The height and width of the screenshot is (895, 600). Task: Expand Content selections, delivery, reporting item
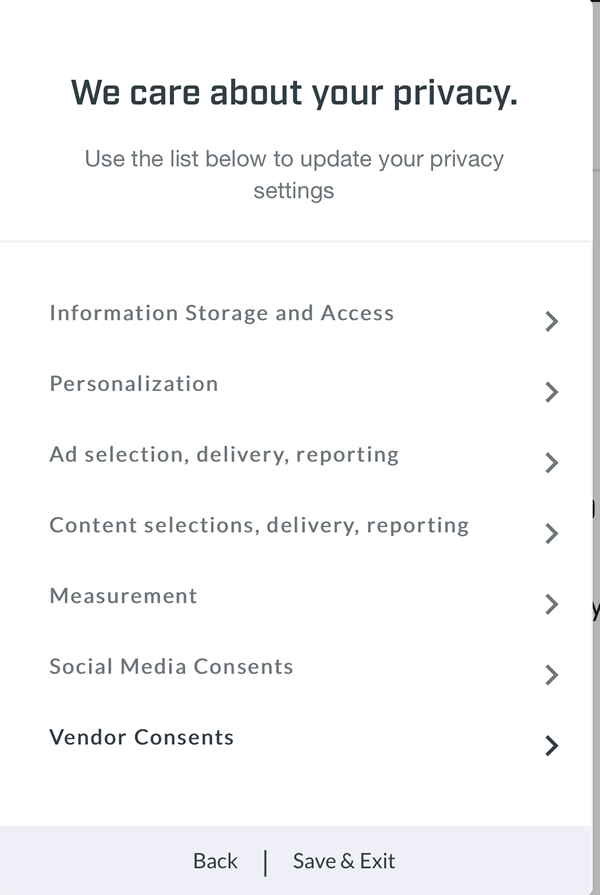tap(259, 526)
